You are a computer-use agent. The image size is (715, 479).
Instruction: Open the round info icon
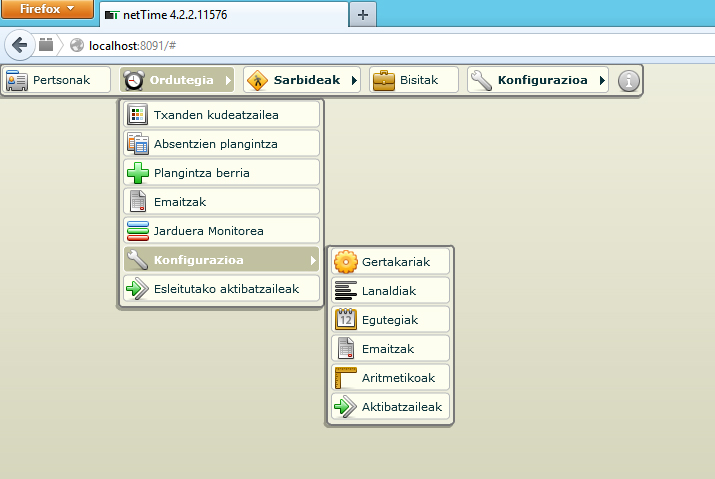629,81
